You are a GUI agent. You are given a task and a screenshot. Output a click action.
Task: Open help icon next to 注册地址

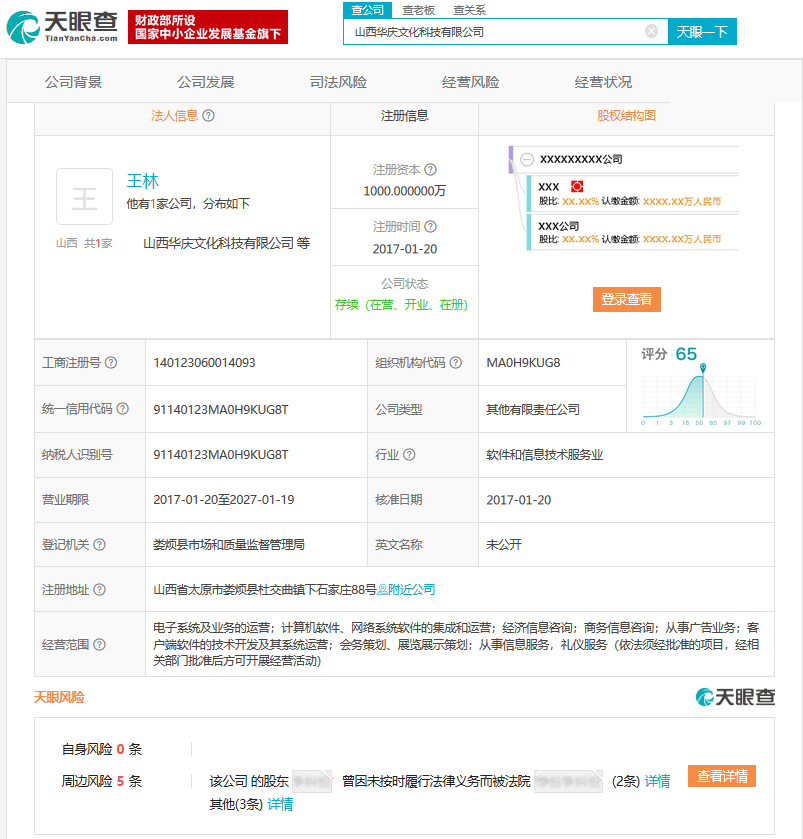[x=100, y=590]
